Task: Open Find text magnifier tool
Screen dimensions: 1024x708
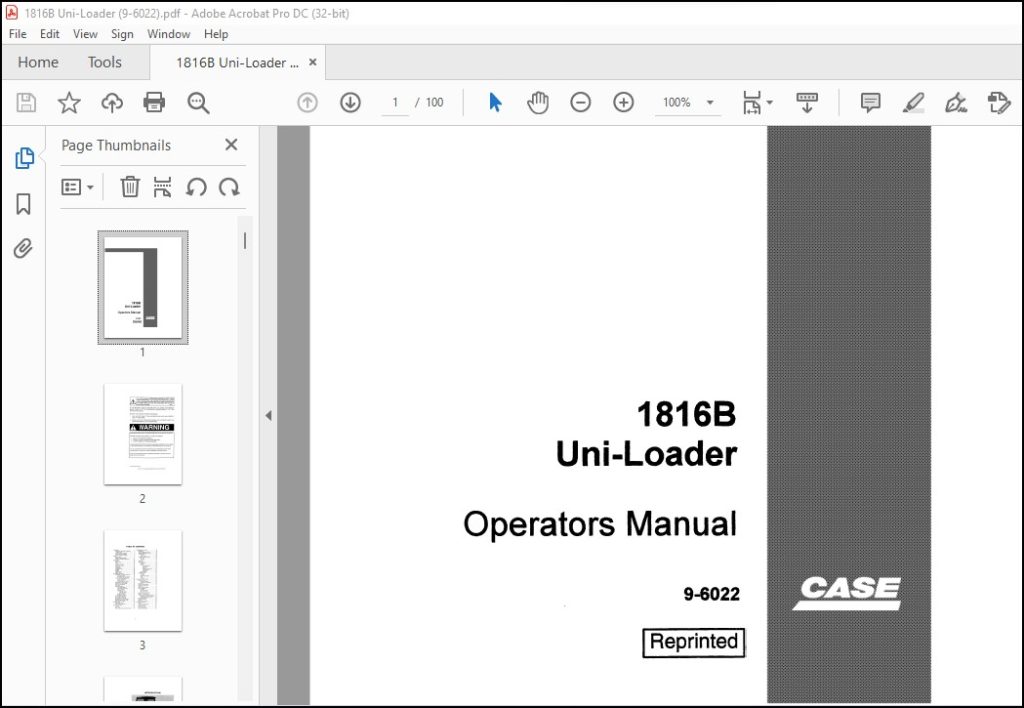Action: tap(198, 103)
